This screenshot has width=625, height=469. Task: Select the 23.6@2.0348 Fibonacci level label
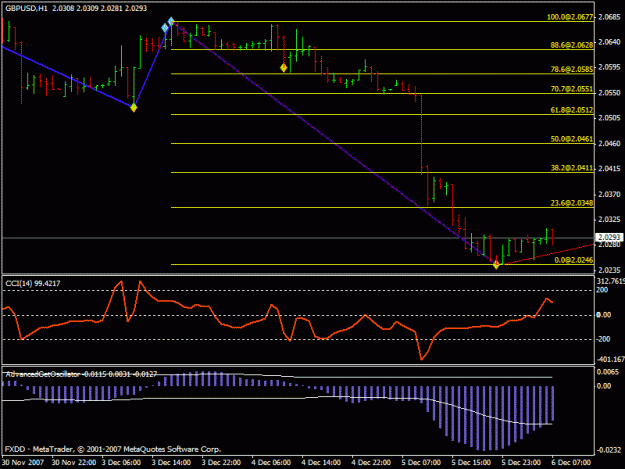click(x=572, y=203)
